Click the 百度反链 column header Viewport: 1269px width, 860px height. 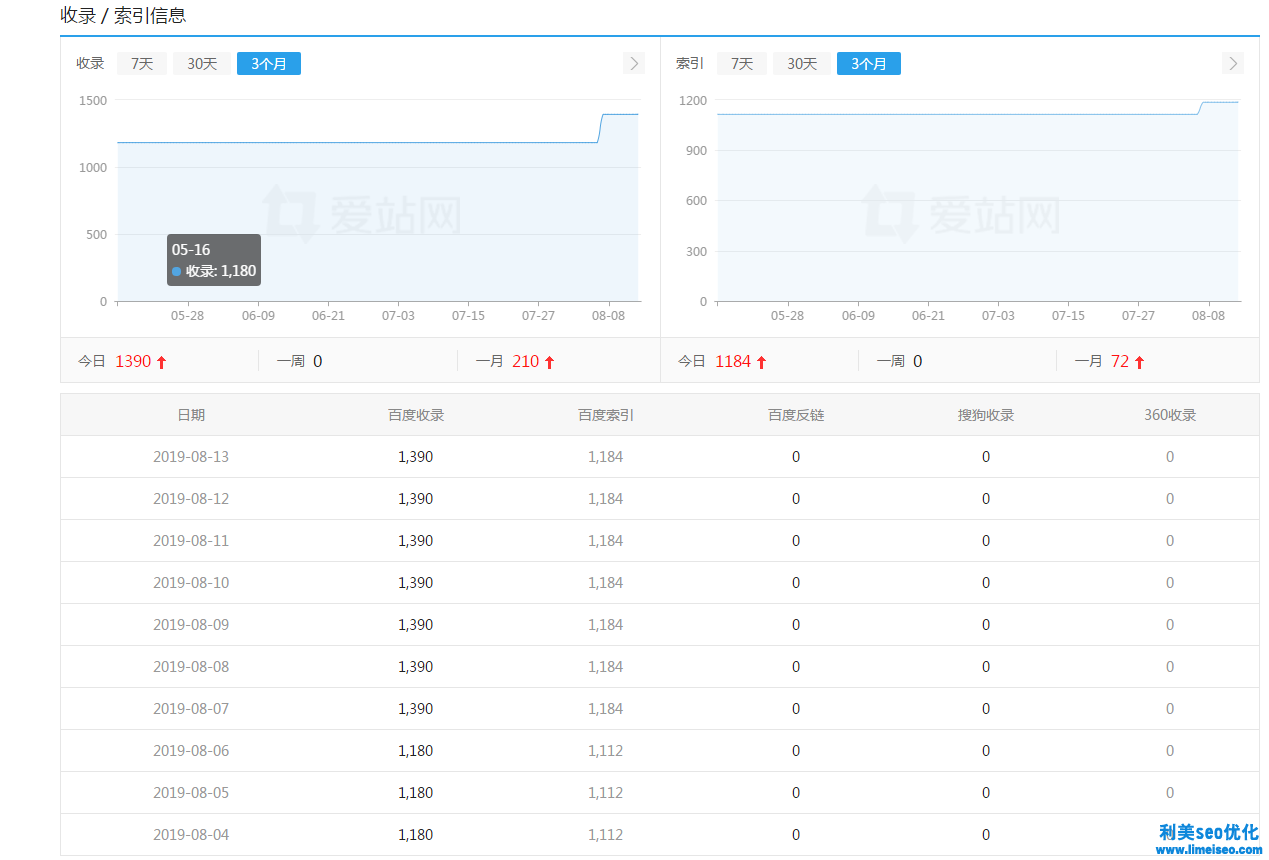796,415
